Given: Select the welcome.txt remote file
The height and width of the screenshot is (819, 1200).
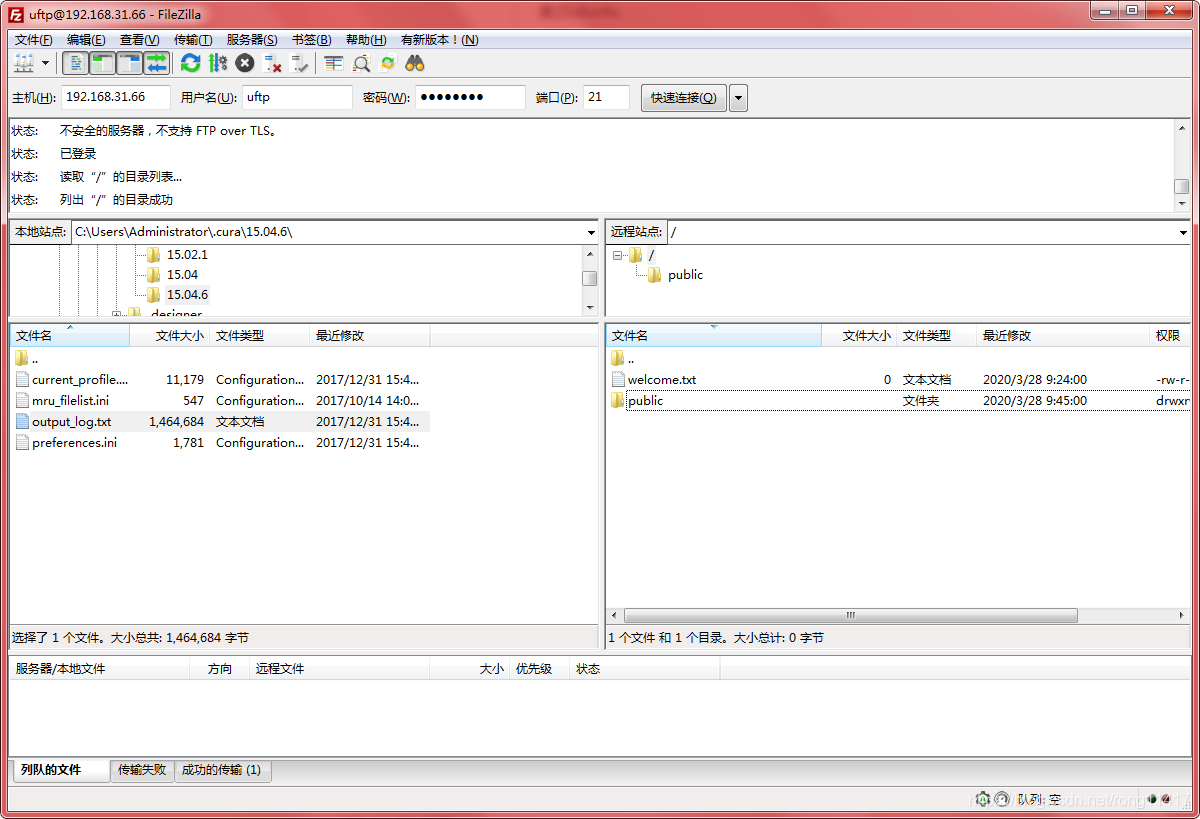Looking at the screenshot, I should click(662, 379).
